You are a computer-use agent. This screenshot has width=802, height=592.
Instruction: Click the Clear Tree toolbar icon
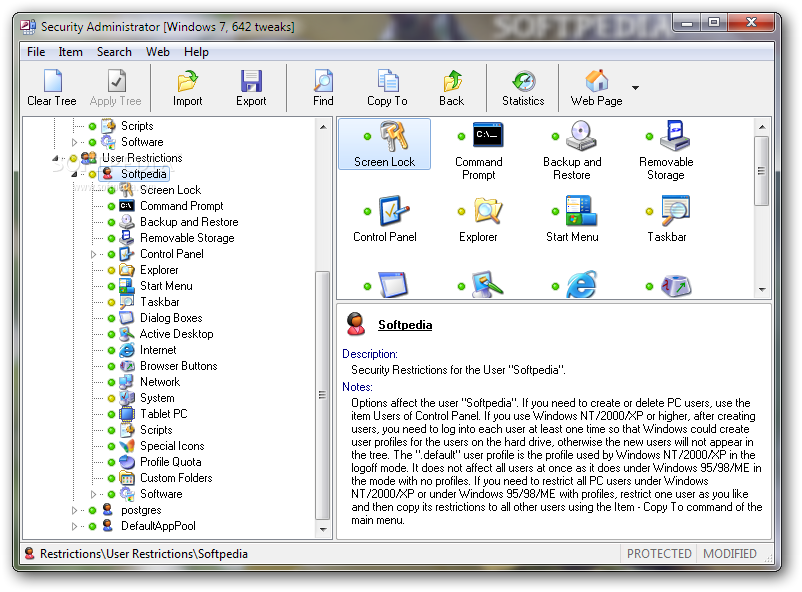pyautogui.click(x=53, y=81)
